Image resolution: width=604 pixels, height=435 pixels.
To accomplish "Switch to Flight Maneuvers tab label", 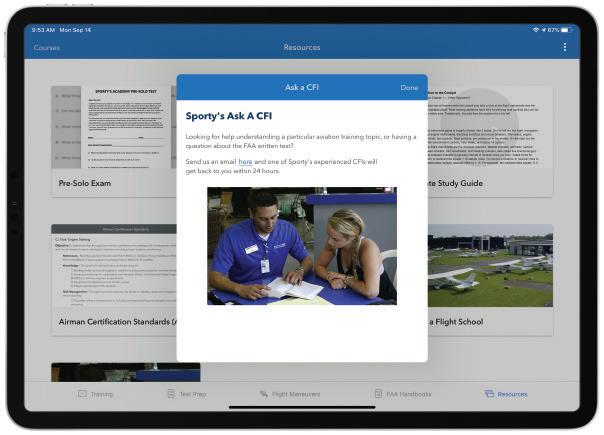I will (296, 394).
